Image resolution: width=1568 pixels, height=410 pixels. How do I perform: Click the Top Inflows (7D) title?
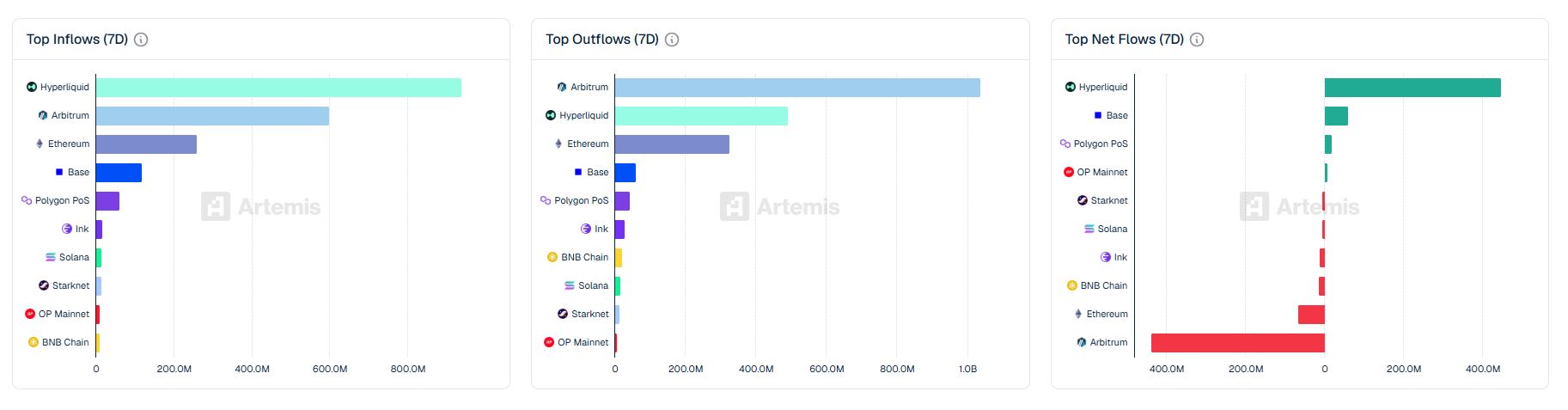tap(77, 40)
